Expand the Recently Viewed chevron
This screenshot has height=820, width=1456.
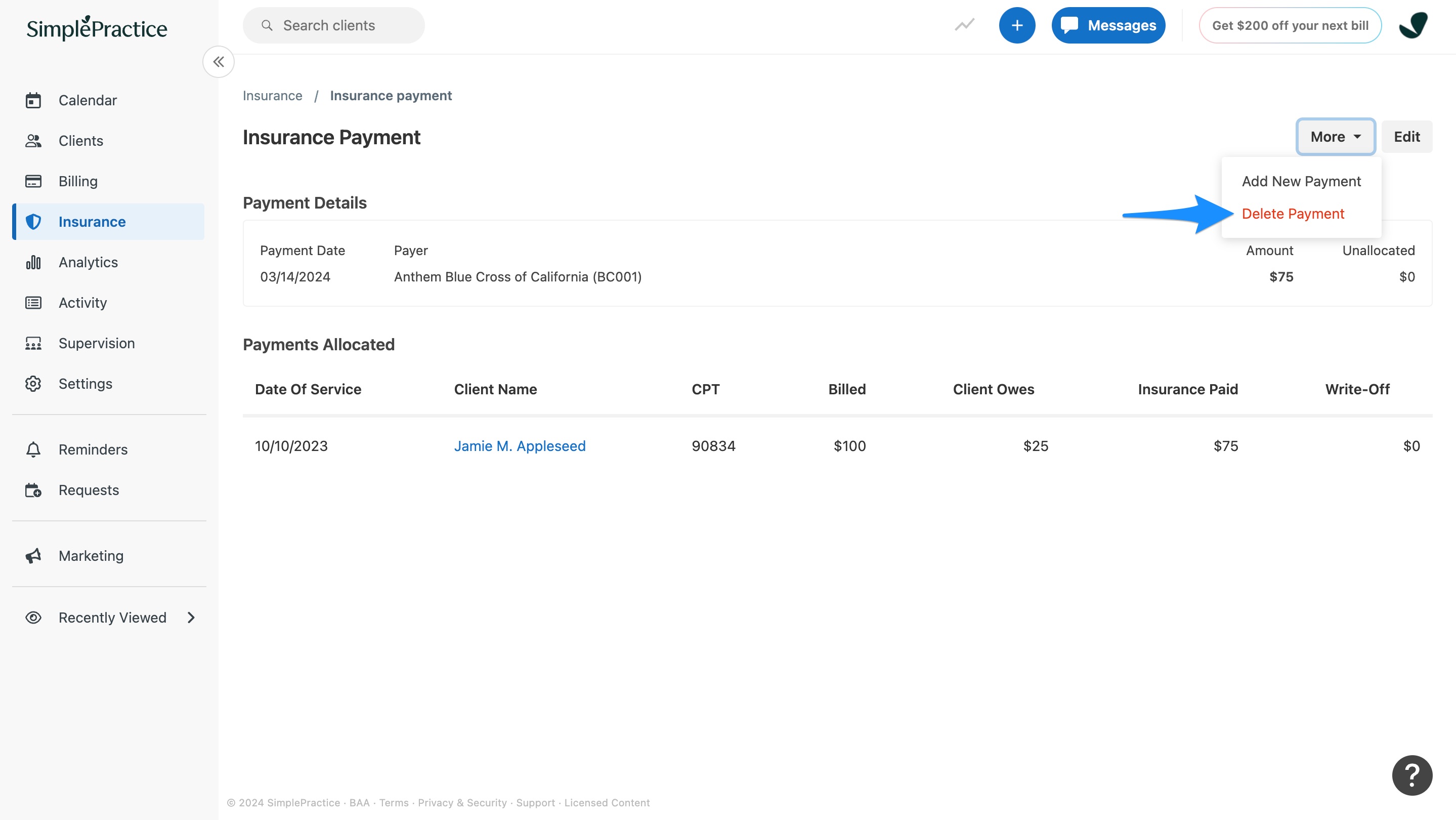(191, 618)
